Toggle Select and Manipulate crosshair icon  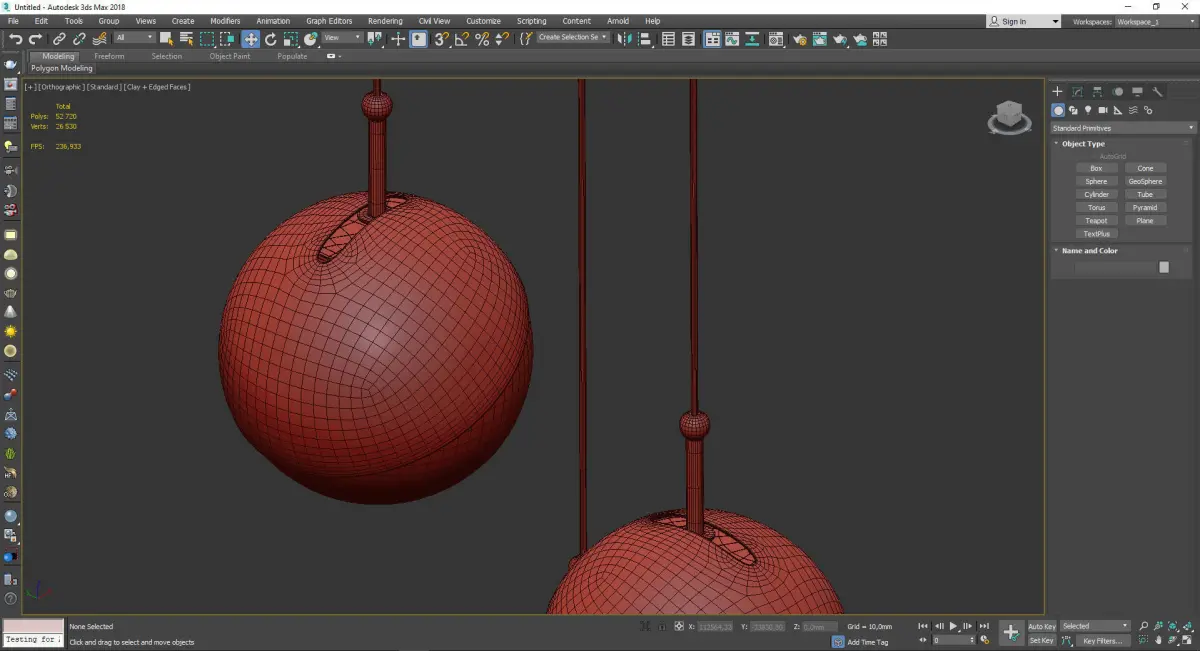pos(398,39)
